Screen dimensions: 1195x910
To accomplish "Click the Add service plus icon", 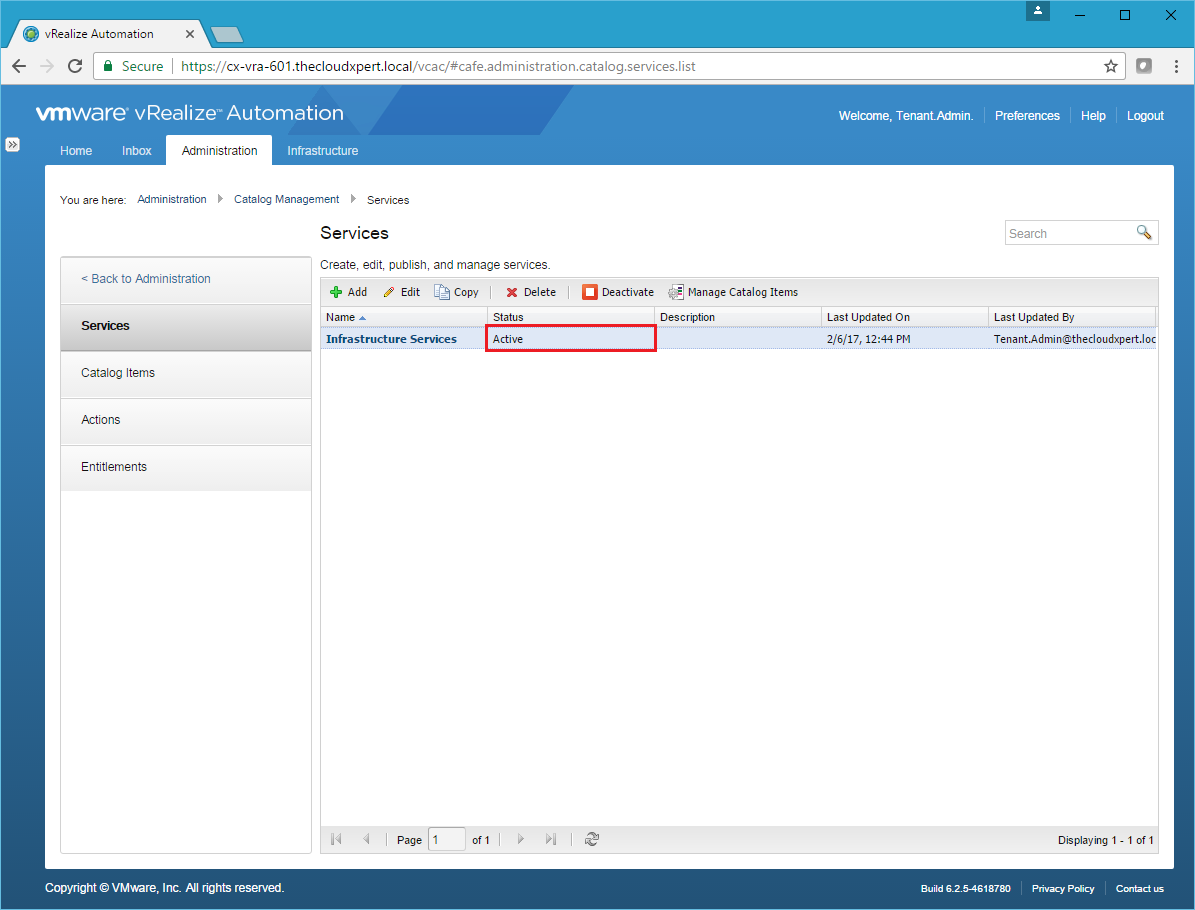I will tap(336, 292).
